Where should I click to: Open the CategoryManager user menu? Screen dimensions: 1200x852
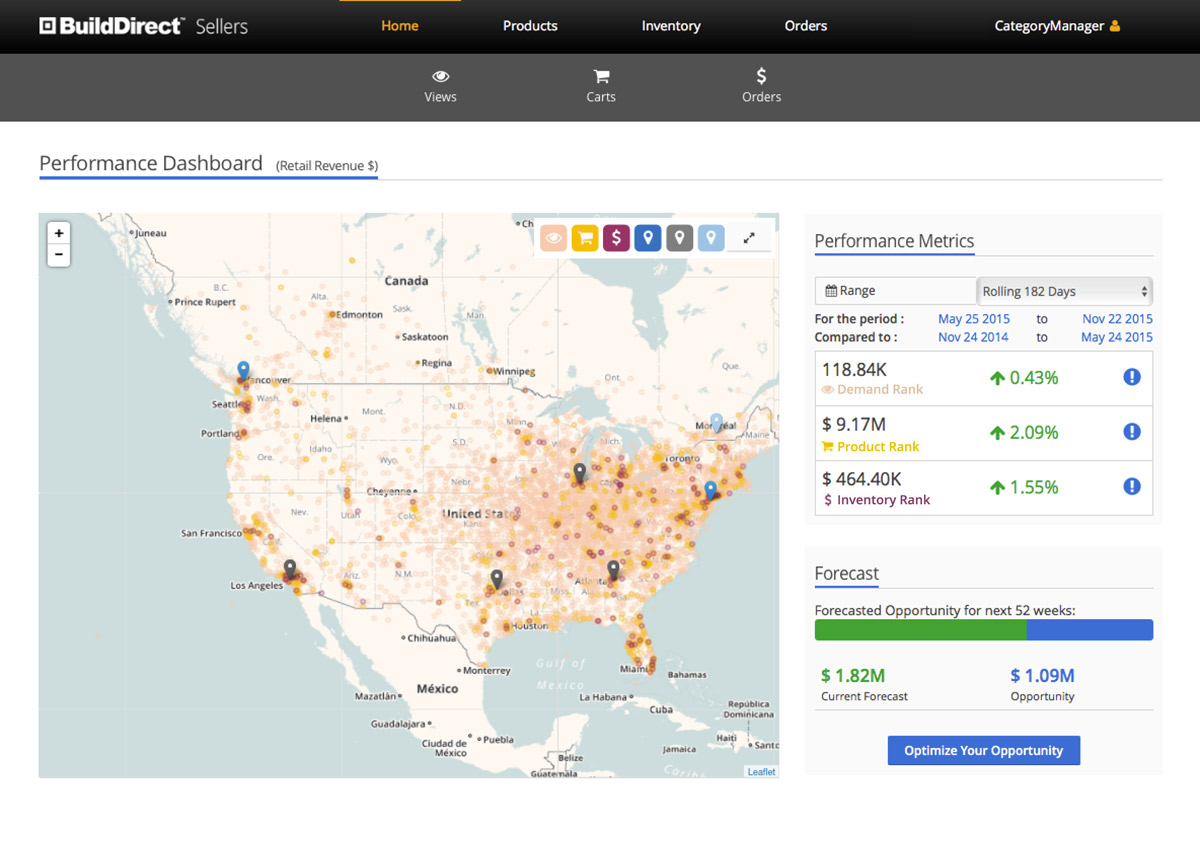1056,26
